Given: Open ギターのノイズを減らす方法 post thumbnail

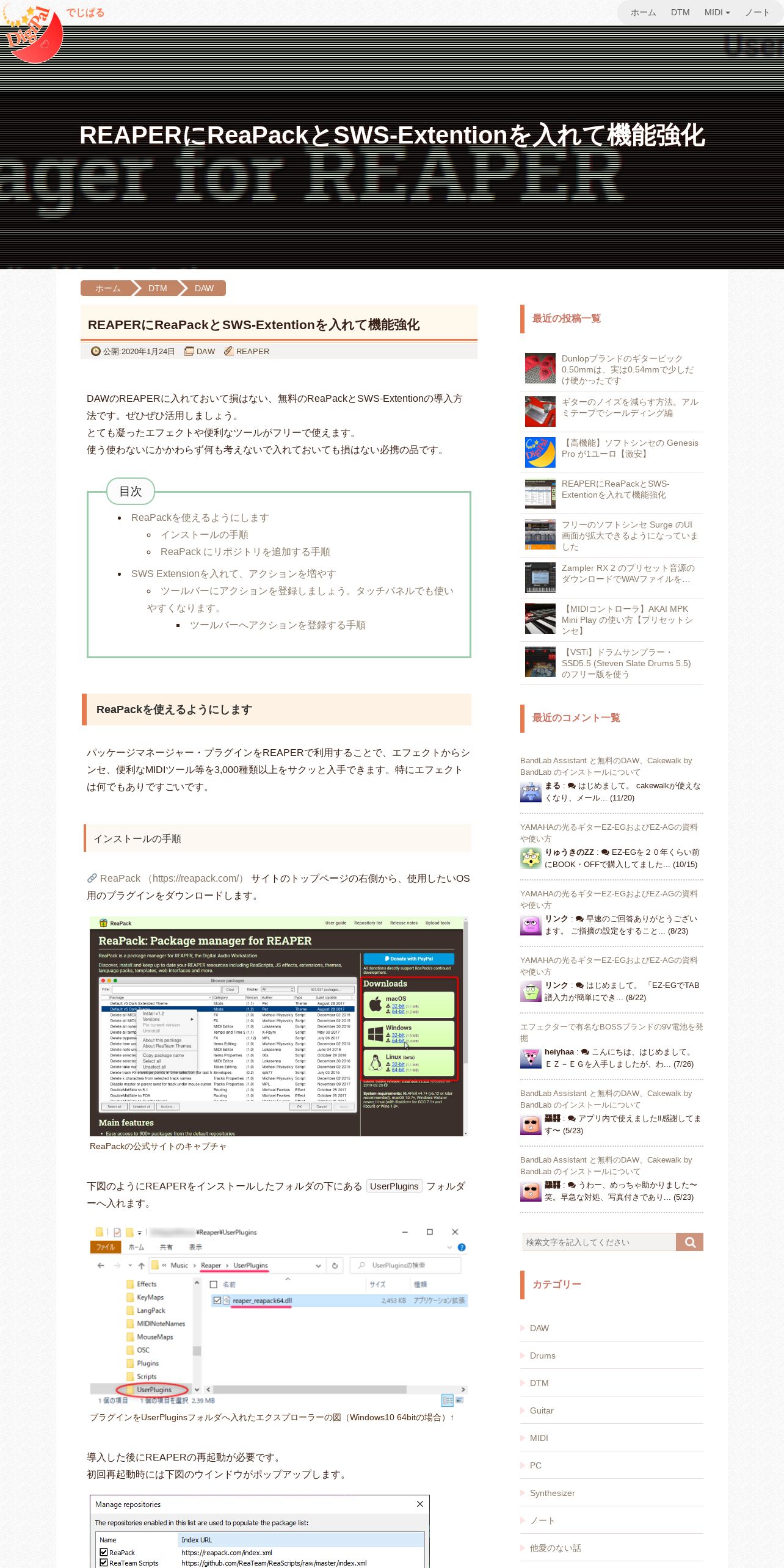Looking at the screenshot, I should [x=540, y=412].
